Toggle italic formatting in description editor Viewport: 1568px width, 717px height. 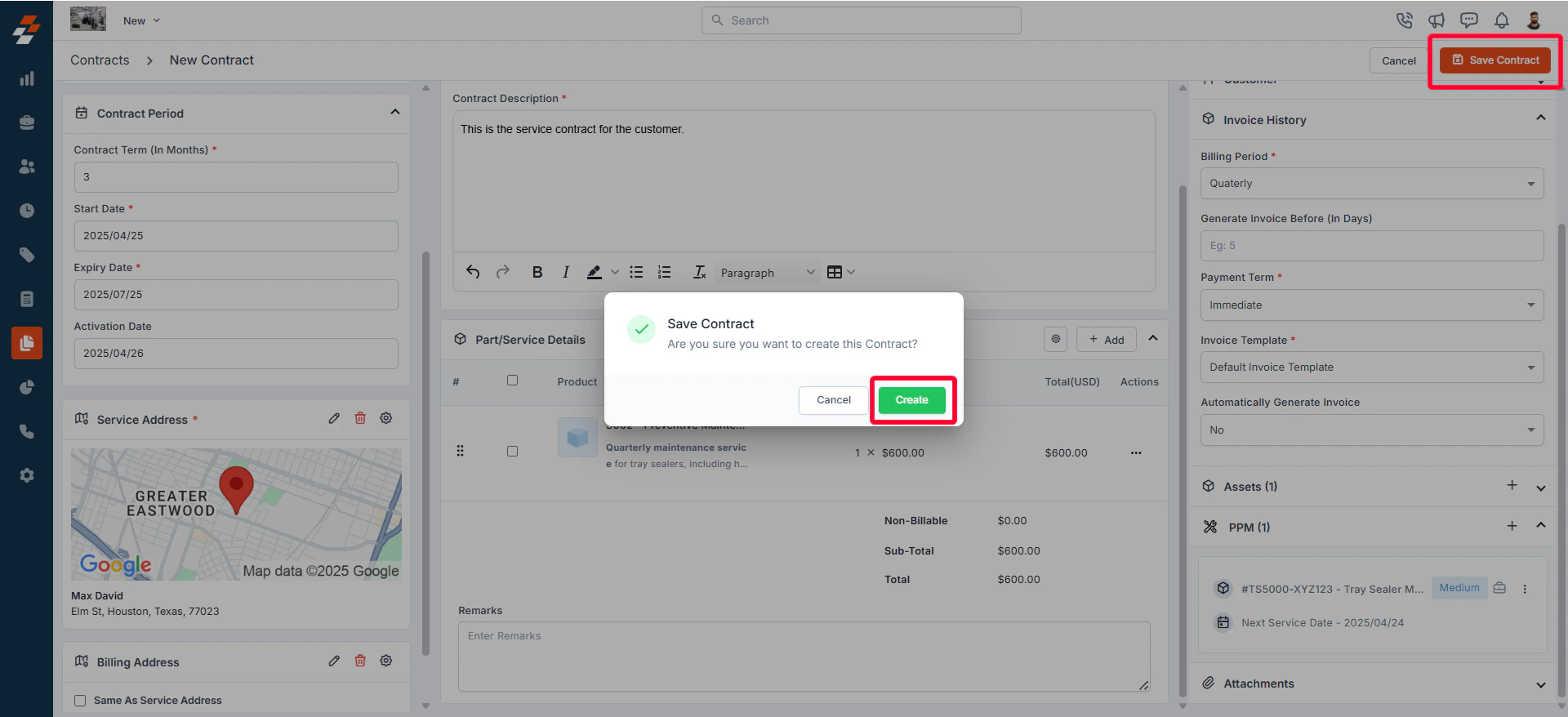pos(565,272)
